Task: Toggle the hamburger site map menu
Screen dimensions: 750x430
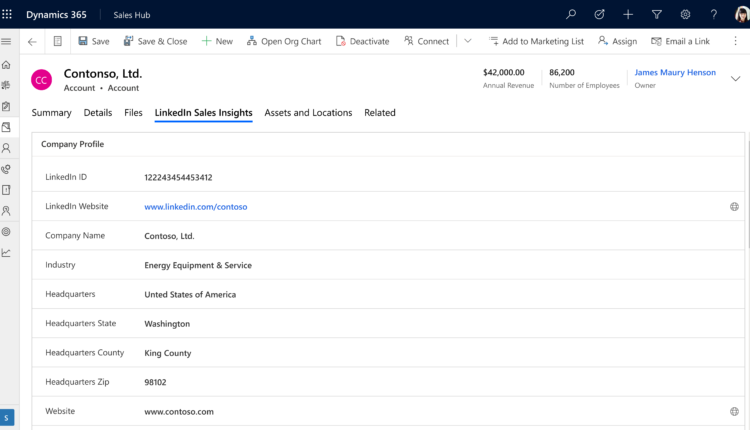Action: (x=7, y=41)
